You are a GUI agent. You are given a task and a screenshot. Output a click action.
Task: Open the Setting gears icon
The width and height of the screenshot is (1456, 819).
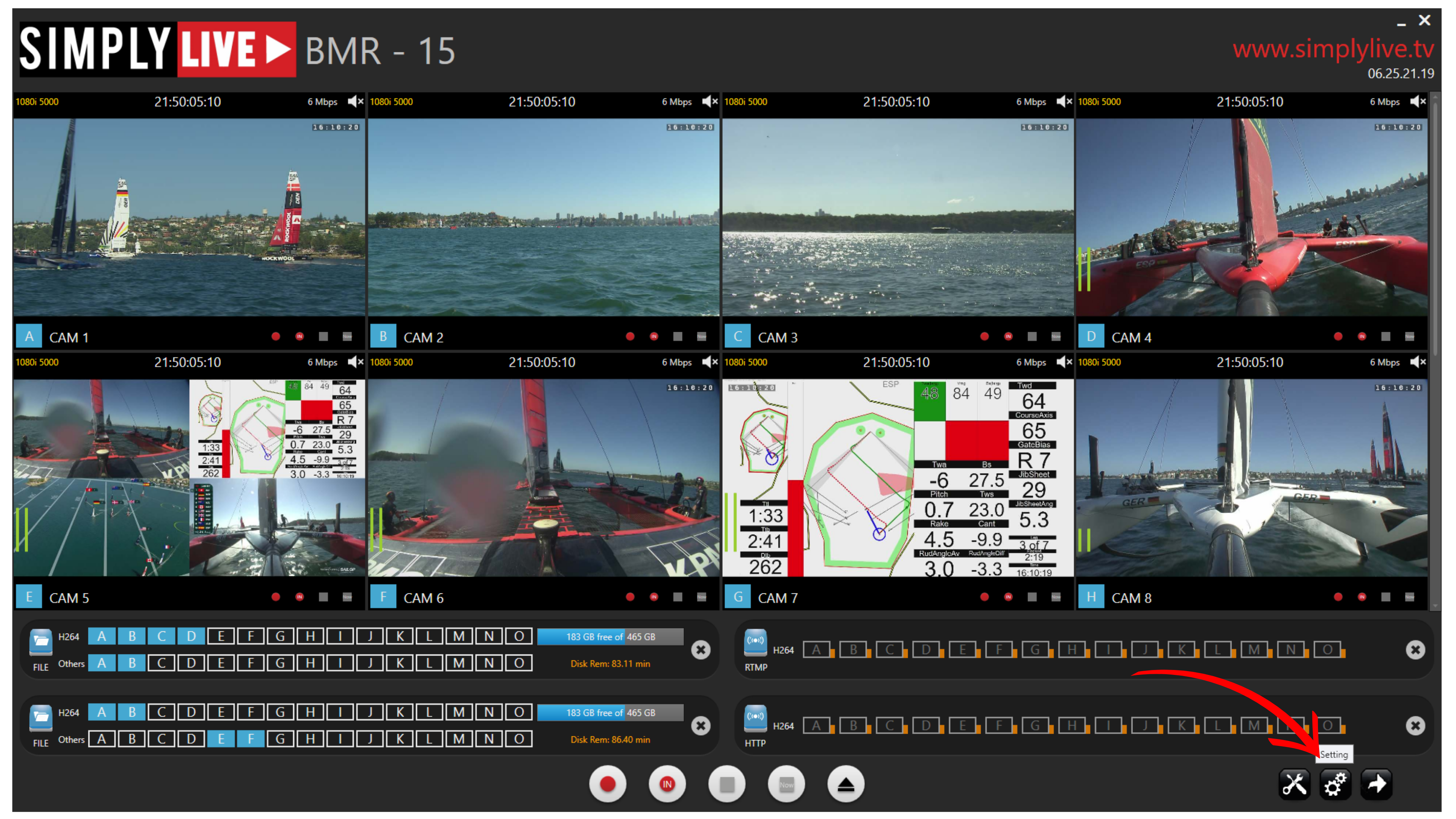point(1335,784)
